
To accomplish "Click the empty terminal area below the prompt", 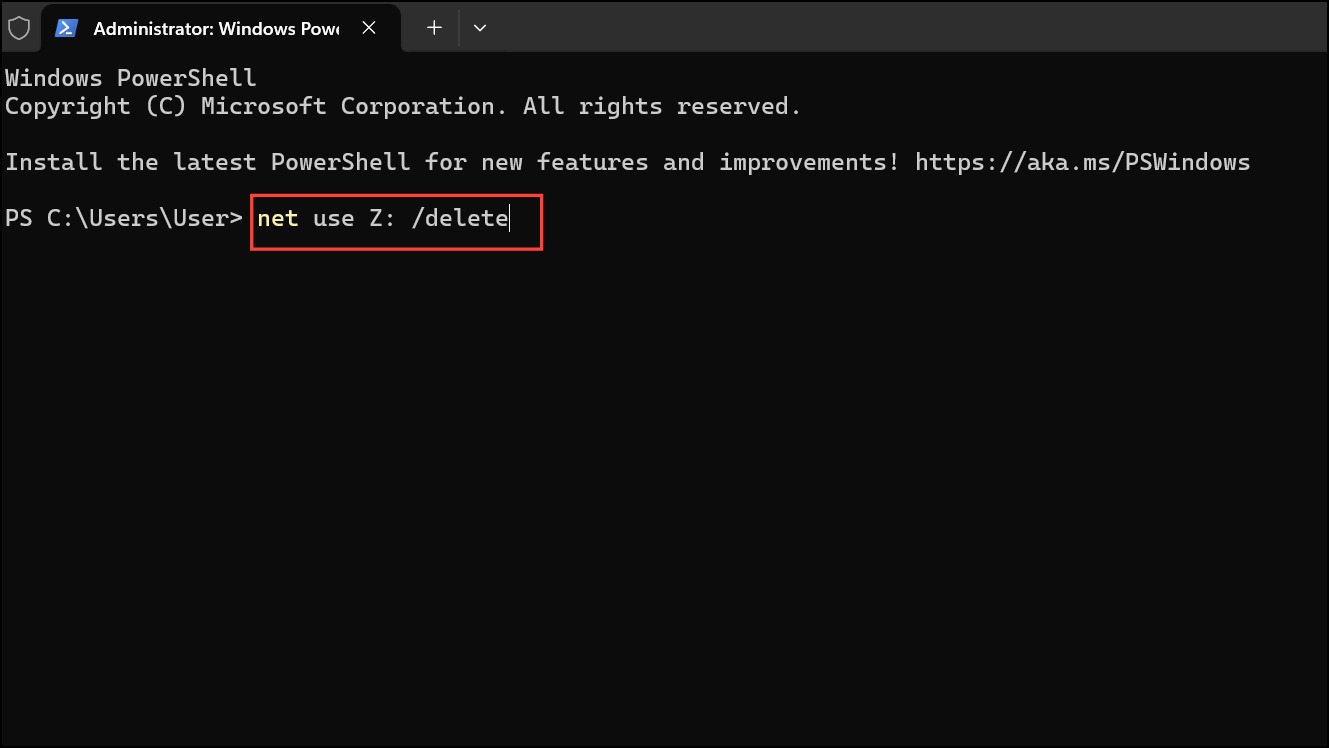I will [x=664, y=480].
